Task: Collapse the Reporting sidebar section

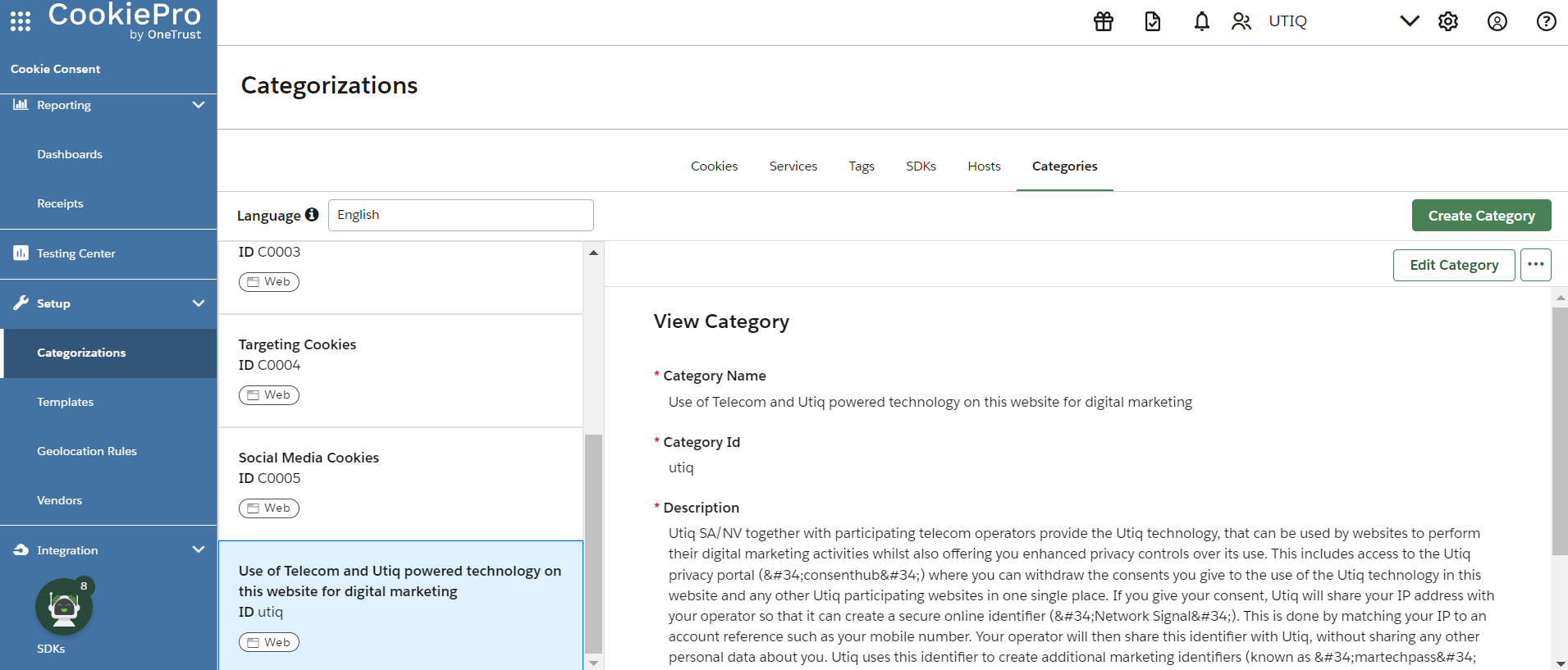Action: point(198,105)
